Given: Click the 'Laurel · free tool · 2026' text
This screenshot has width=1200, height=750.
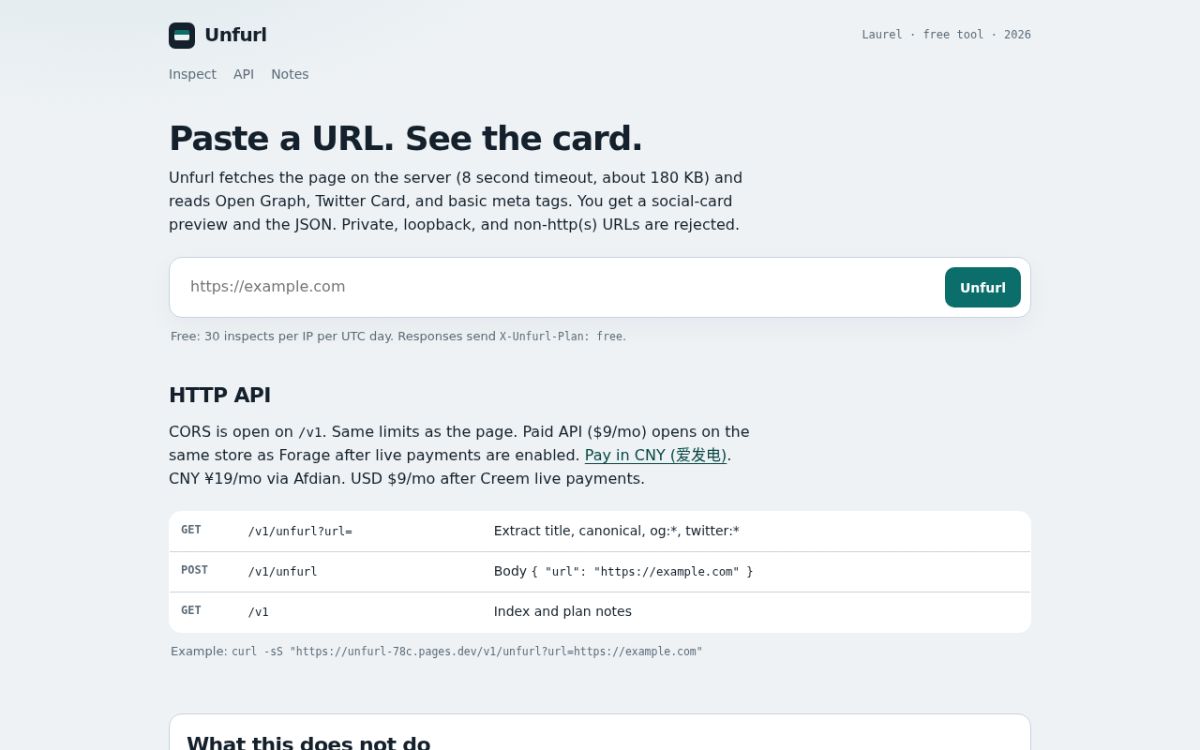Looking at the screenshot, I should pos(946,34).
